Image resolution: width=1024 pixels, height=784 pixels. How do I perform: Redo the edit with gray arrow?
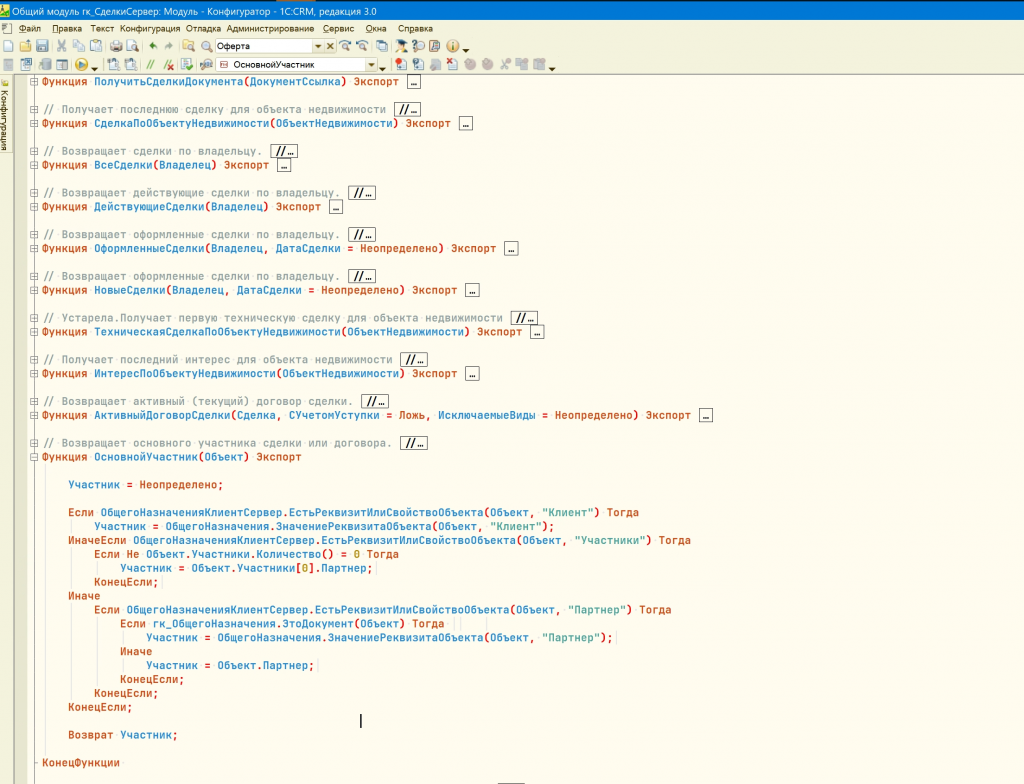168,46
